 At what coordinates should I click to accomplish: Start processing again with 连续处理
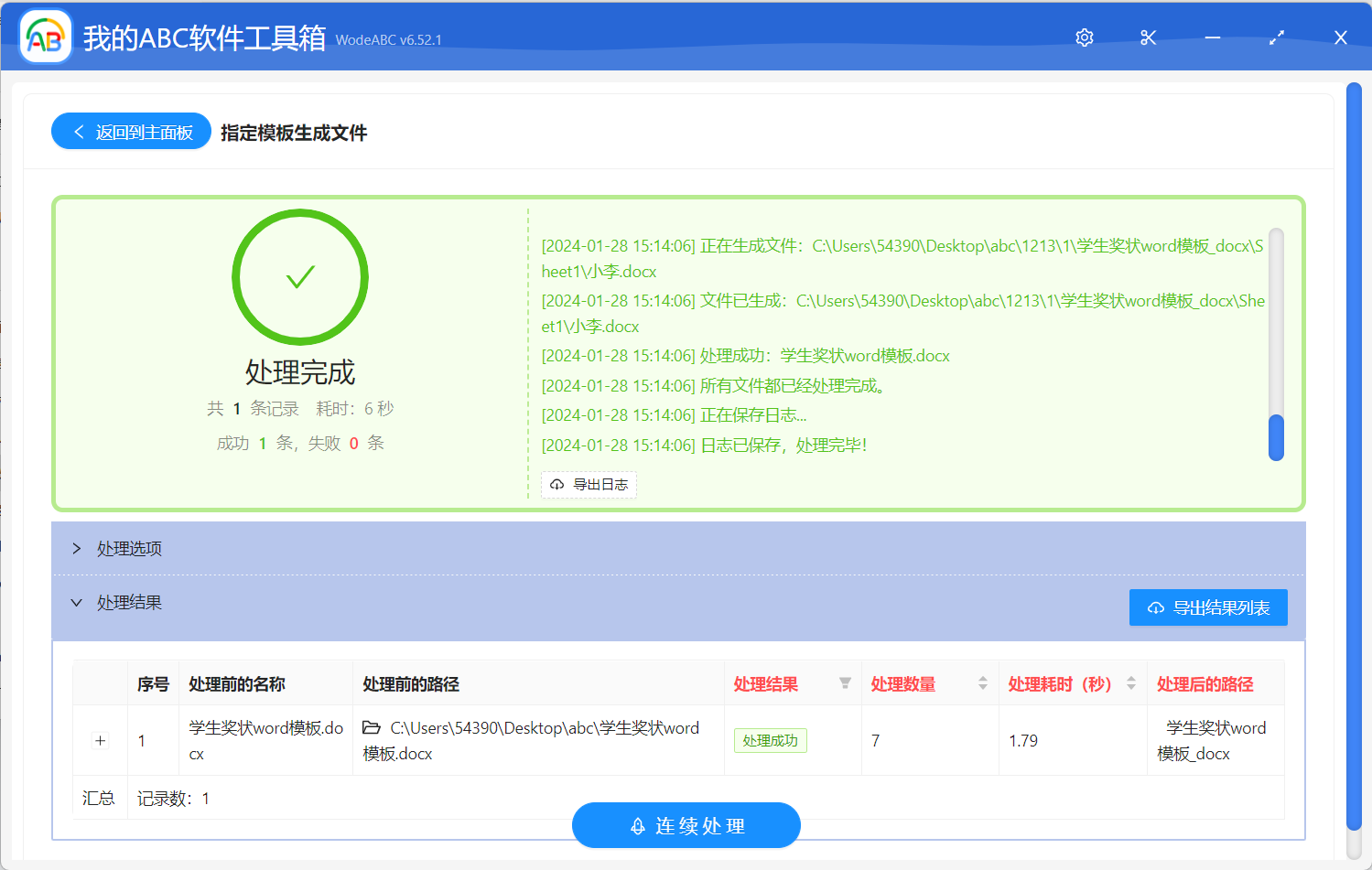point(686,824)
